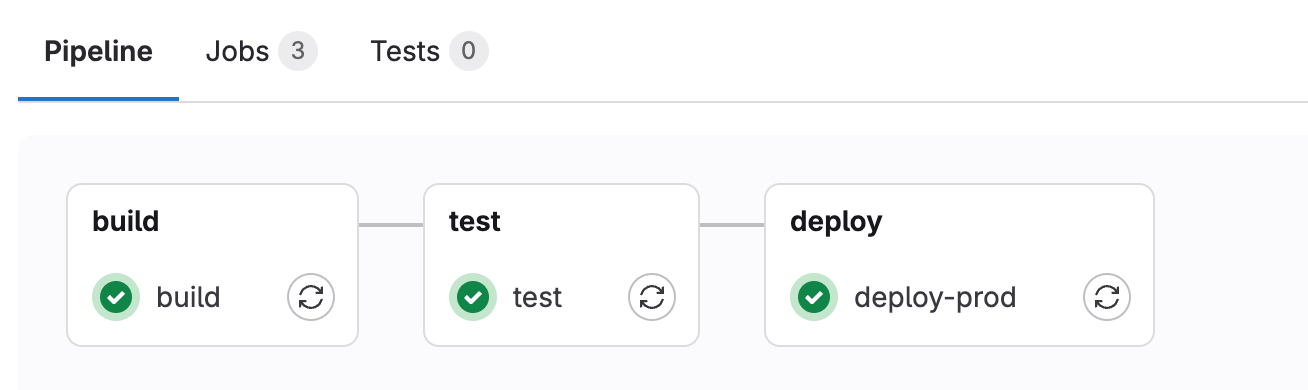Select the deploy stage title
Screen dimensions: 1308x390
(836, 222)
